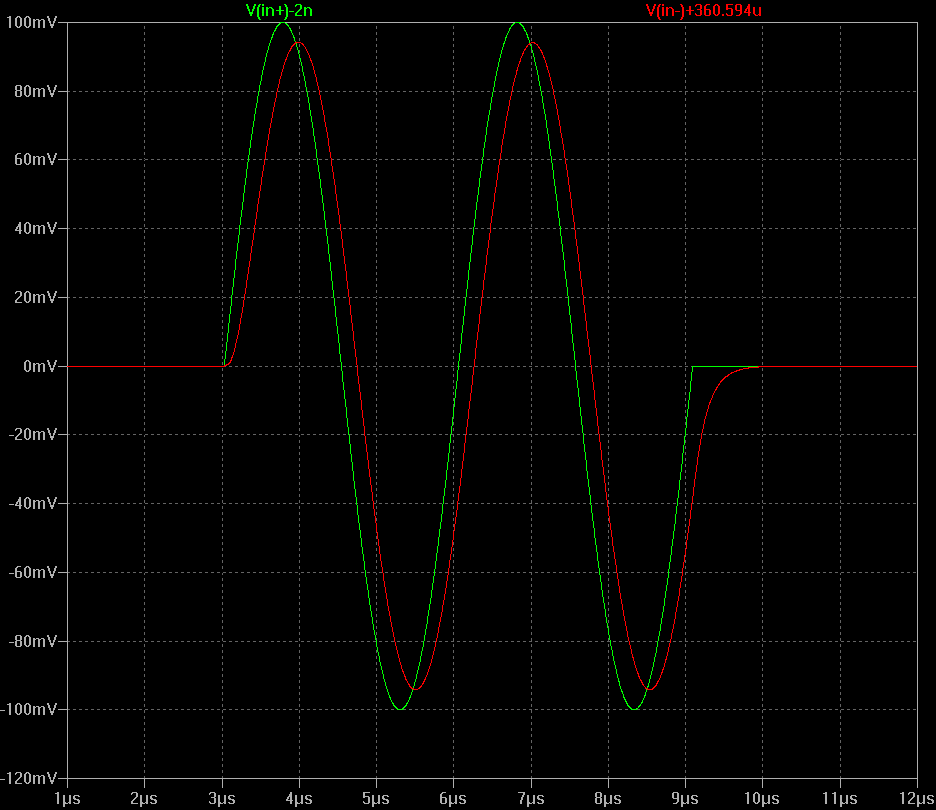
Task: Click the 6µs time axis label
Action: tap(452, 799)
